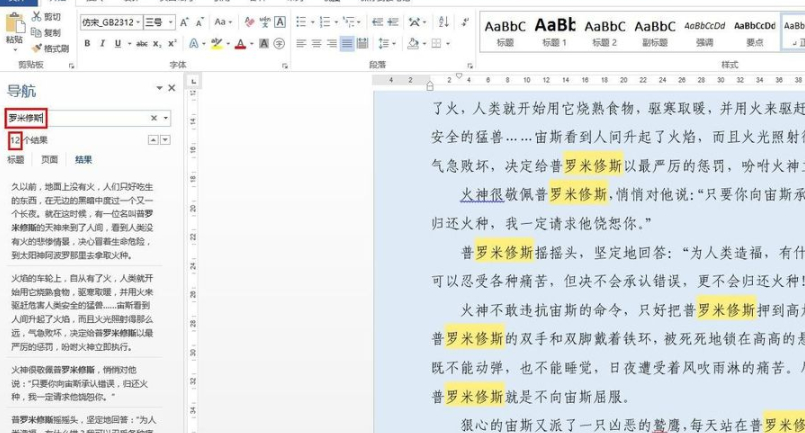805x433 pixels.
Task: Apply yellow text highlight color
Action: (x=217, y=44)
